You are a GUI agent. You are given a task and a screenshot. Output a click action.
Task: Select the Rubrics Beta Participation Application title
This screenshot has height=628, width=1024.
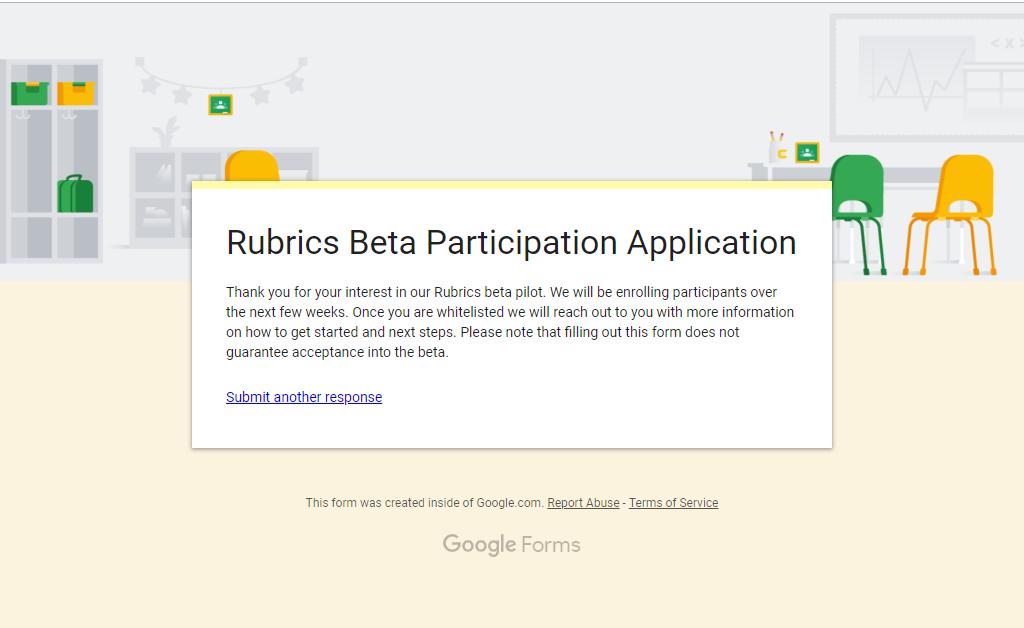pos(511,242)
